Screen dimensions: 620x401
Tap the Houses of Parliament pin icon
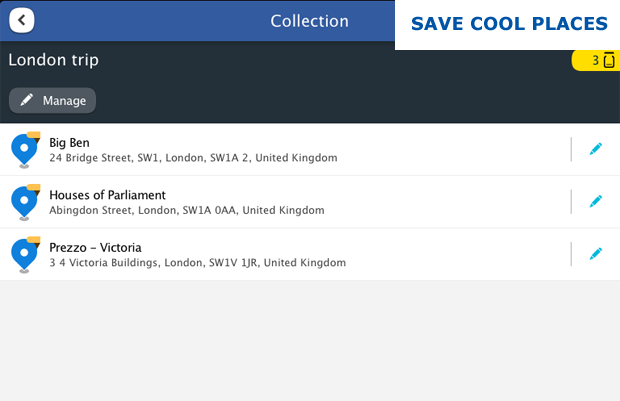point(24,202)
